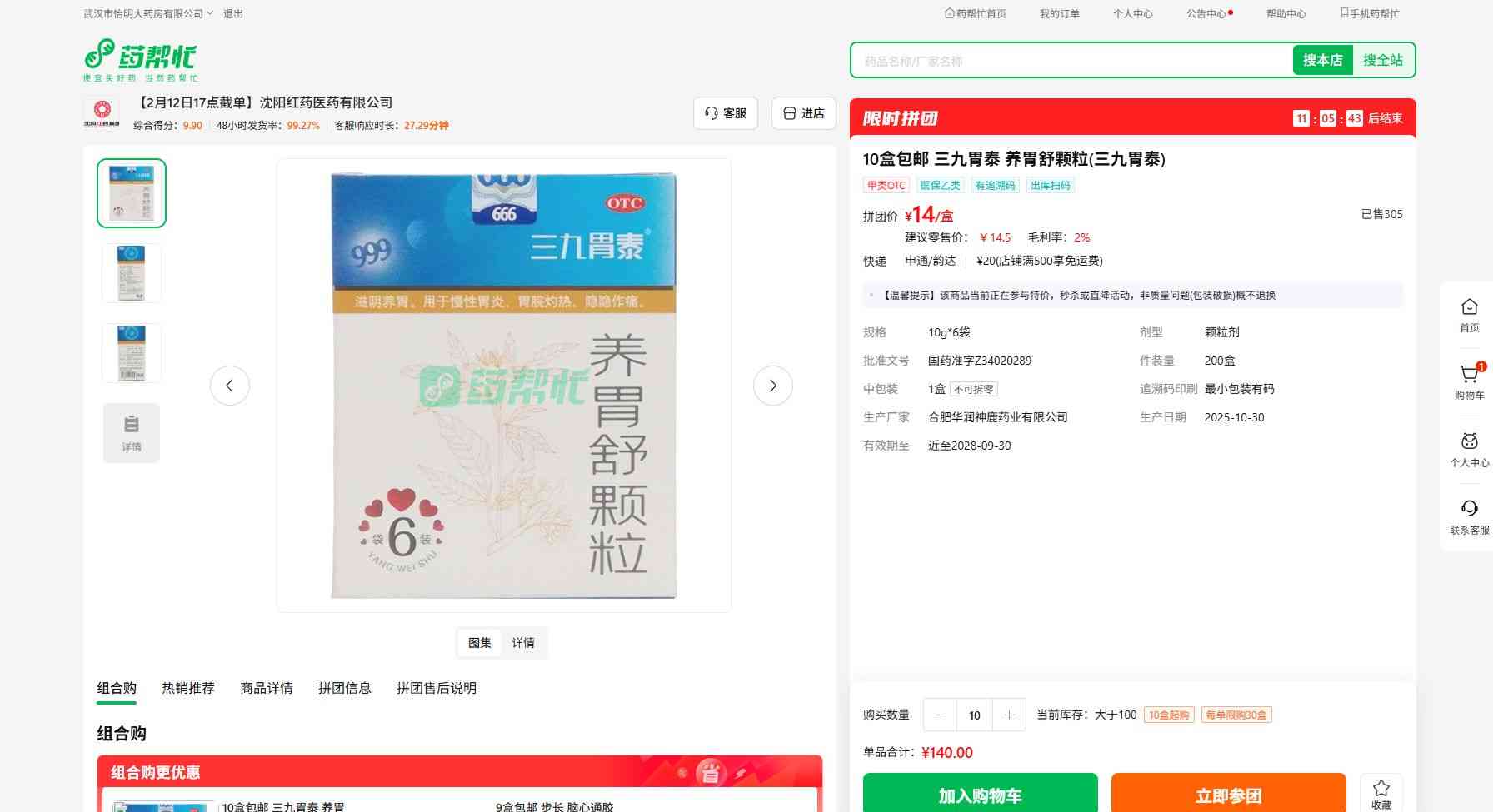Switch to the 热销推荐 tab

click(x=188, y=688)
